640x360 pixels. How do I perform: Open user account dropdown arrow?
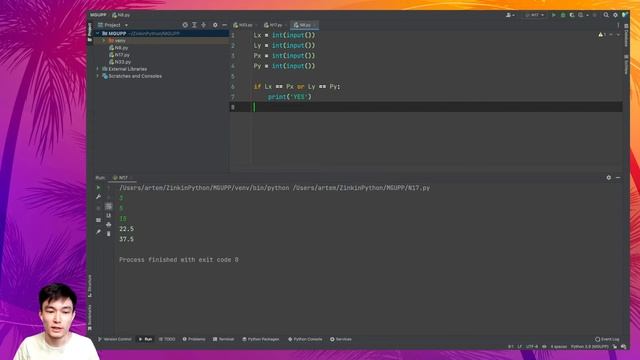(x=513, y=15)
